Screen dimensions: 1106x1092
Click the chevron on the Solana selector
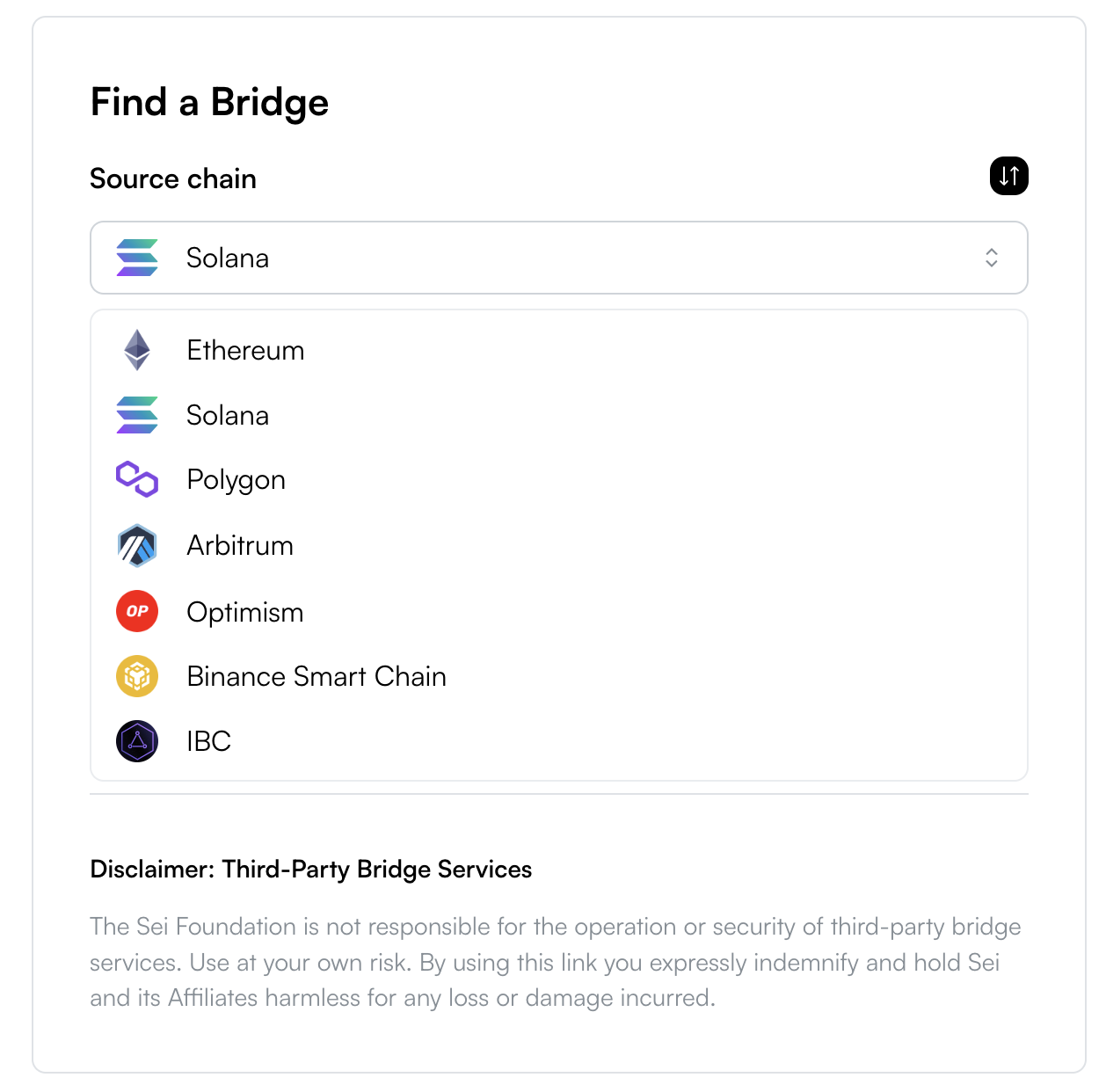(x=991, y=258)
